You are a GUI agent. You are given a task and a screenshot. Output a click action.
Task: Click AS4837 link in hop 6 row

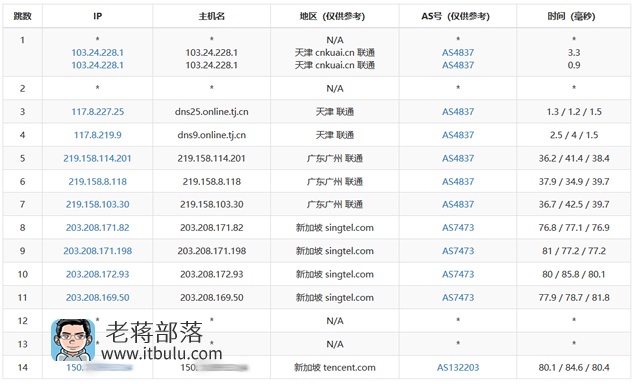pos(458,181)
